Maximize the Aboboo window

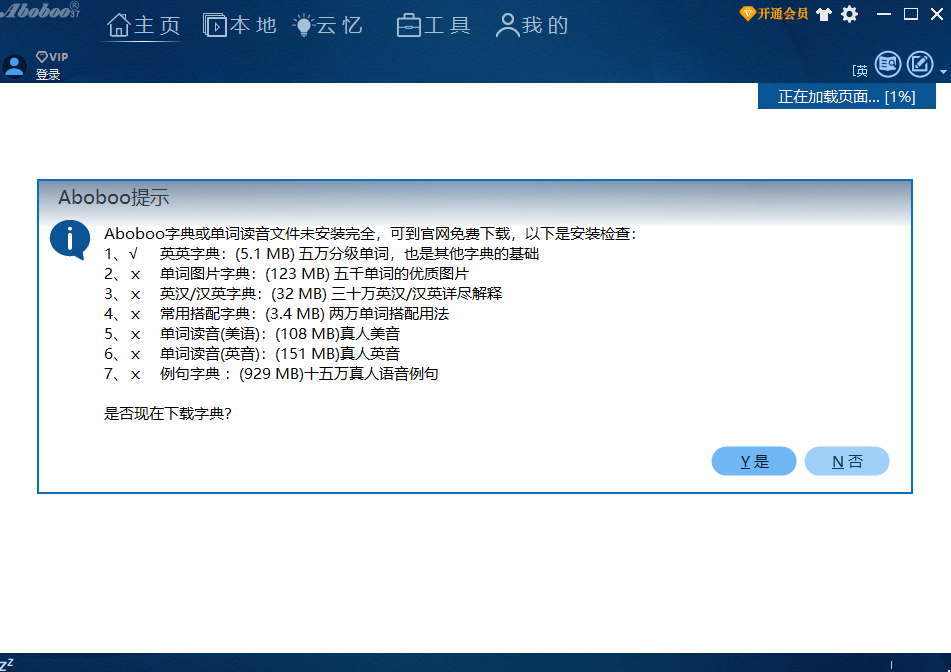click(910, 14)
